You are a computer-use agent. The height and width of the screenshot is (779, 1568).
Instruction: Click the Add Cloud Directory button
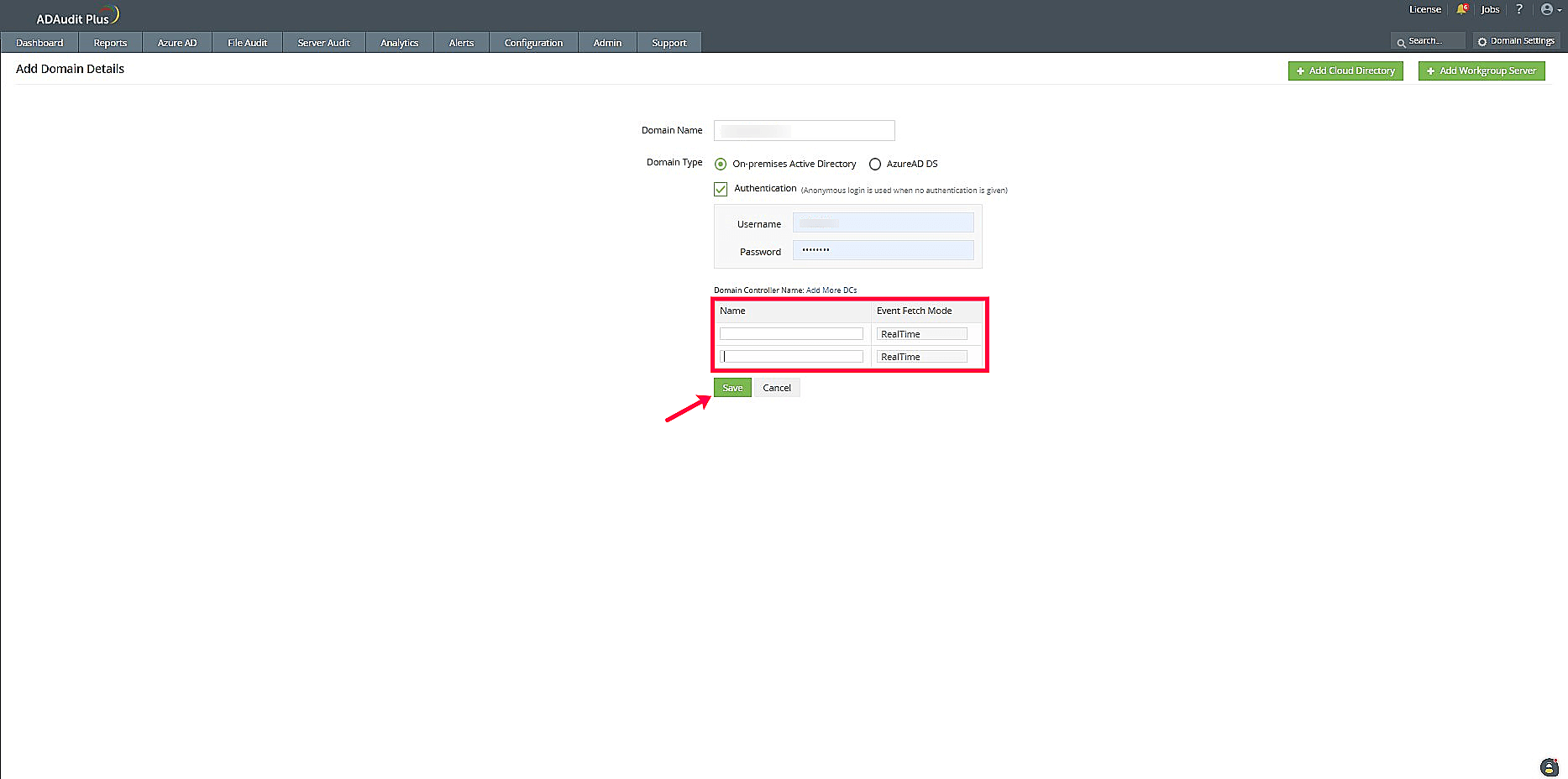tap(1345, 71)
